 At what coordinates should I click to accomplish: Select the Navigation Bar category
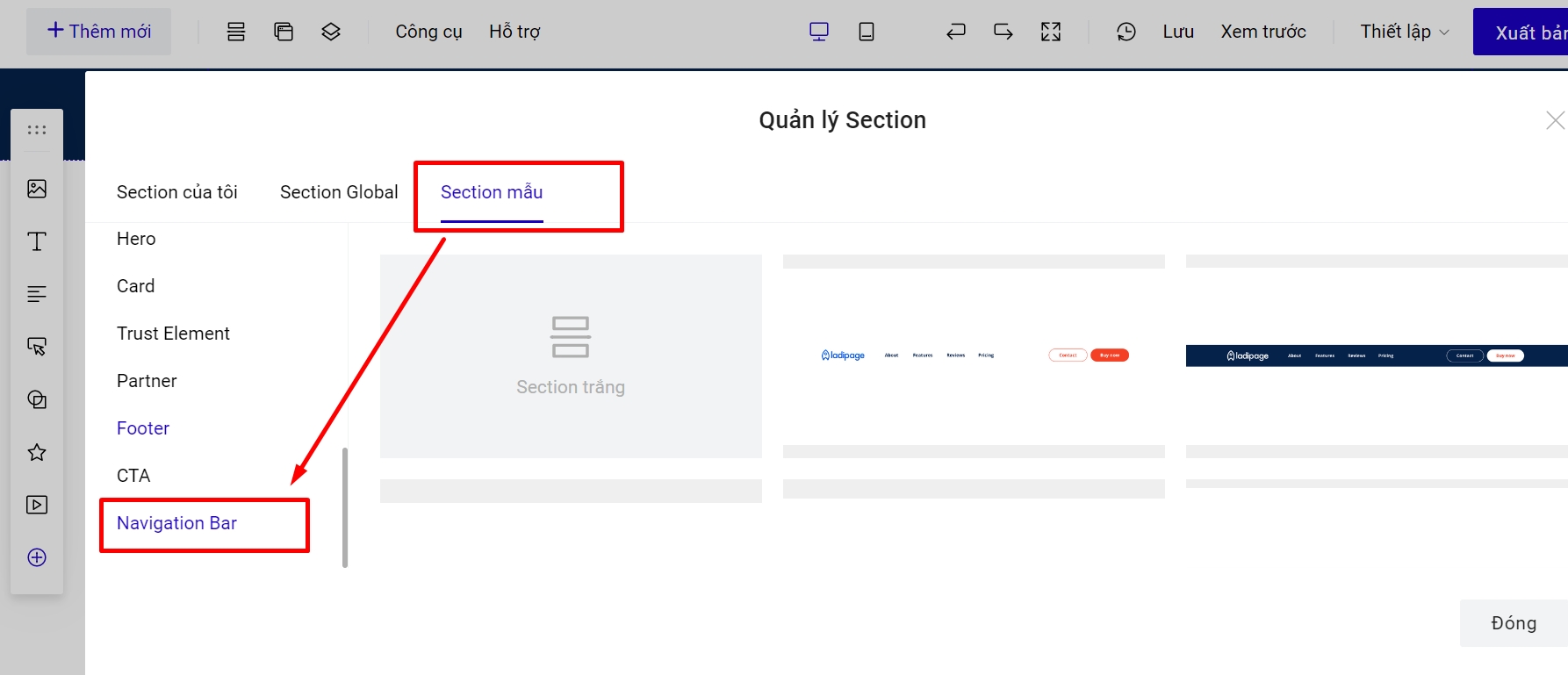point(176,523)
